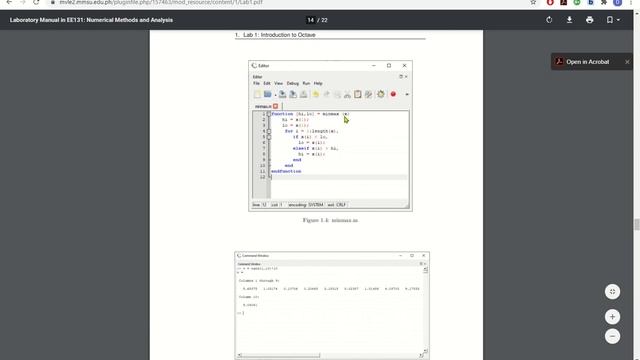
Task: Fit the PDF page to window
Action: [x=612, y=291]
